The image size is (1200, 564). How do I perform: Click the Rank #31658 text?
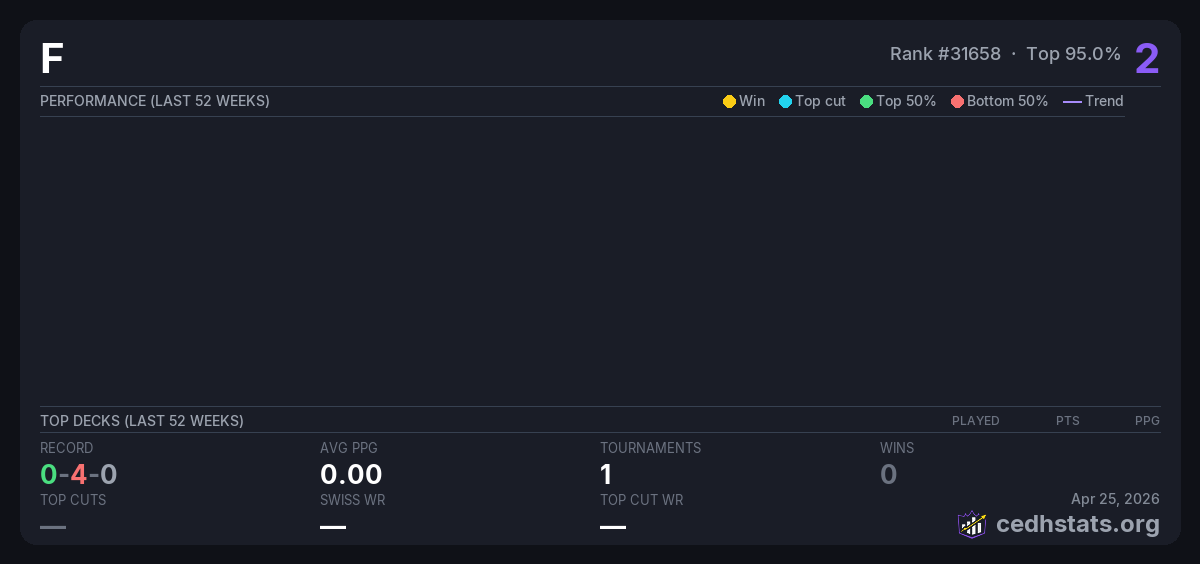(945, 54)
